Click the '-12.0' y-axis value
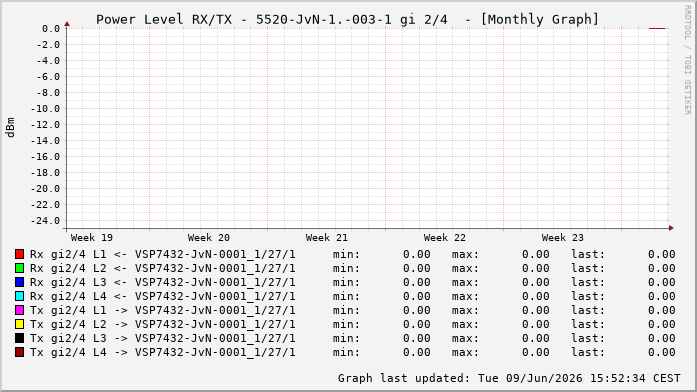 45,125
